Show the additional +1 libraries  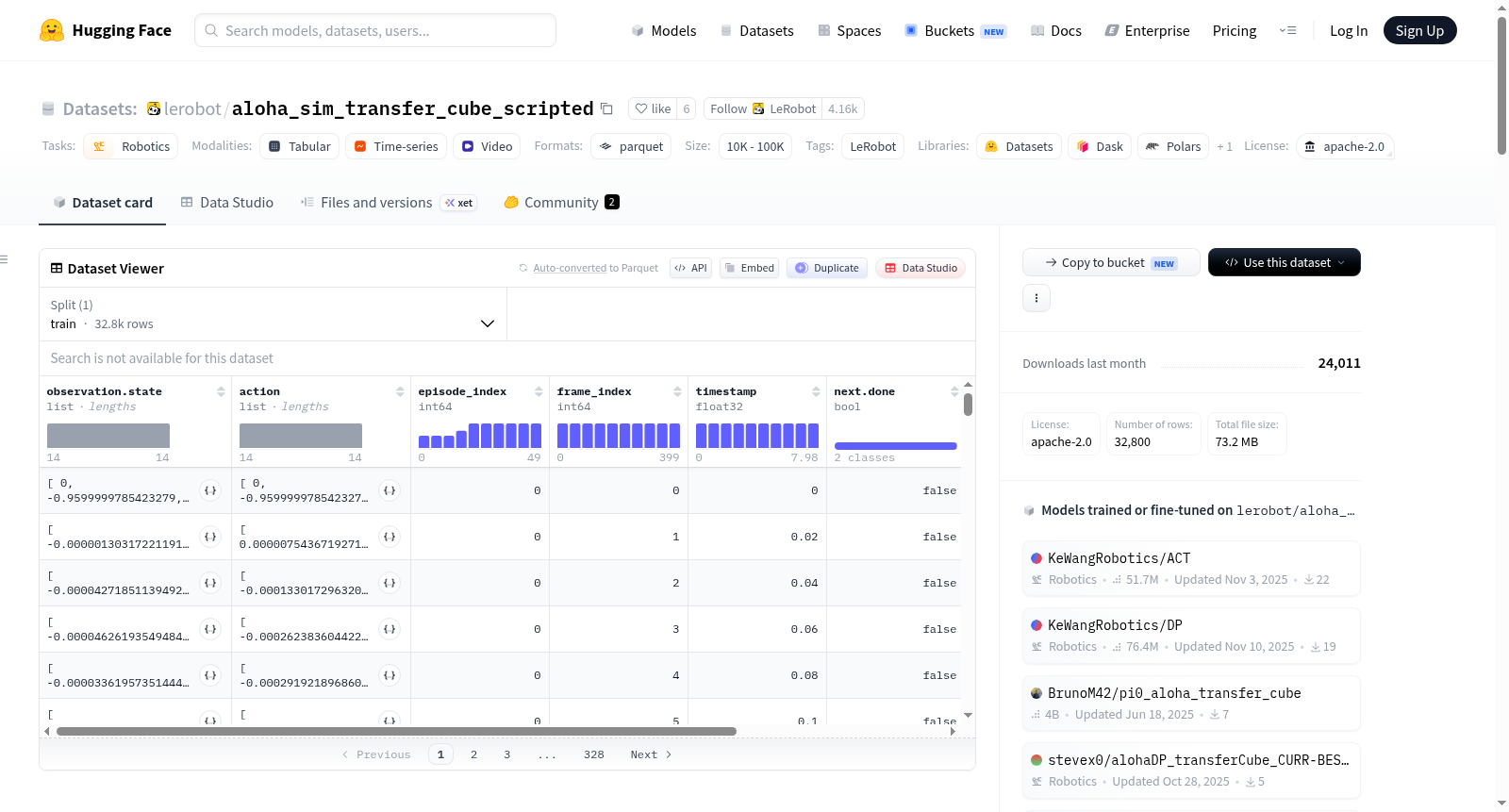1224,146
